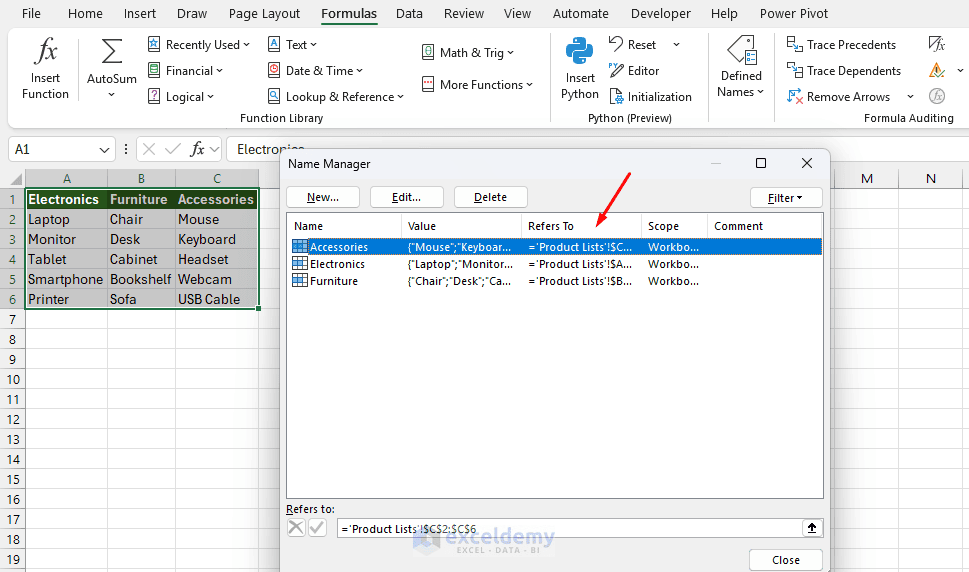Expand the Name Box dropdown arrow
This screenshot has height=572, width=969.
pos(104,150)
